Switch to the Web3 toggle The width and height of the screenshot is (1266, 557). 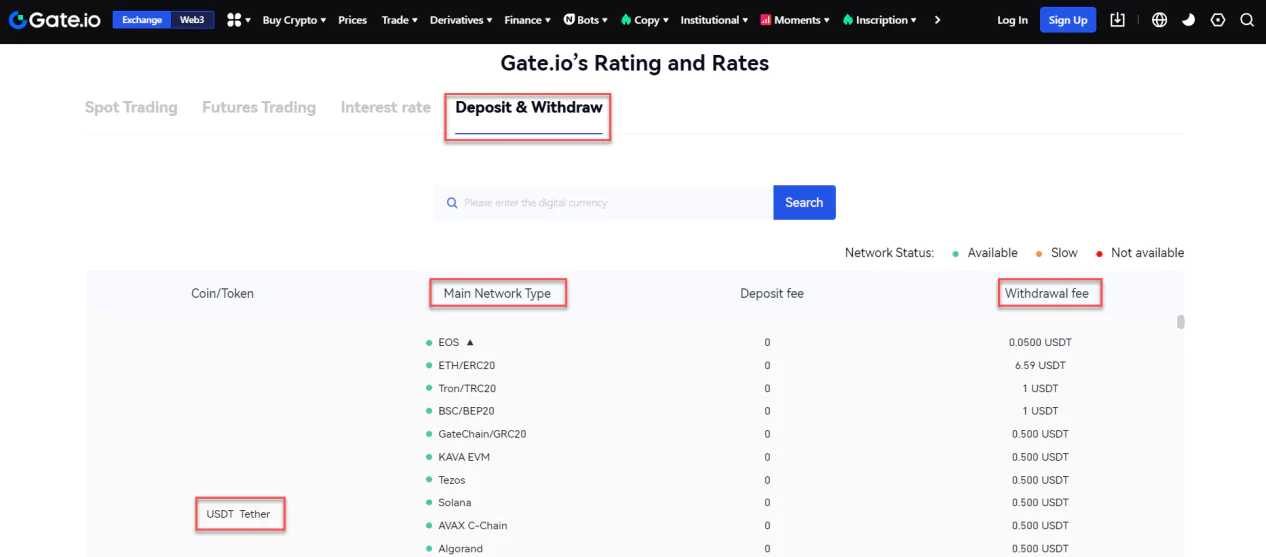click(x=192, y=20)
